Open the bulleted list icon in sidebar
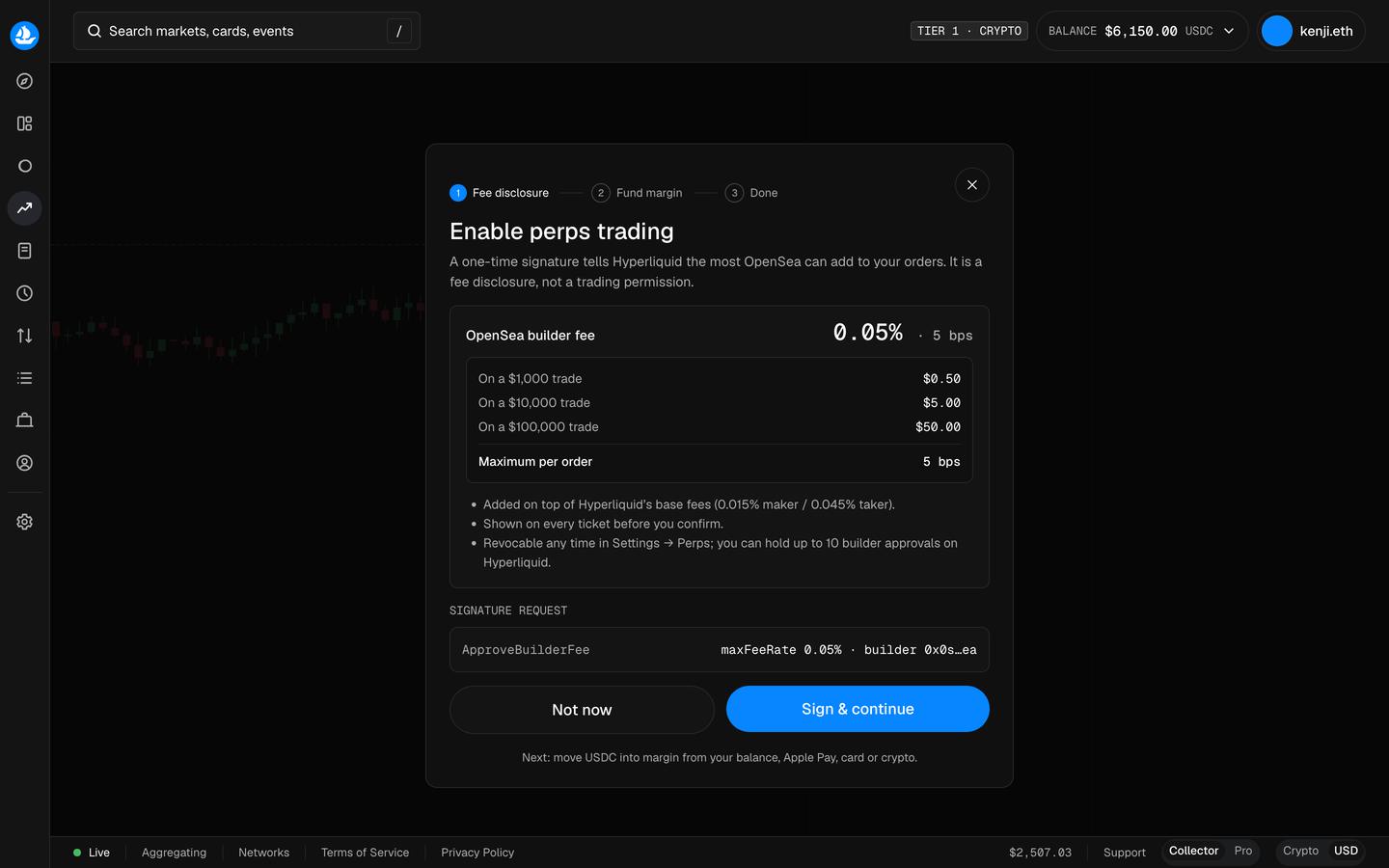This screenshot has height=868, width=1389. [25, 378]
